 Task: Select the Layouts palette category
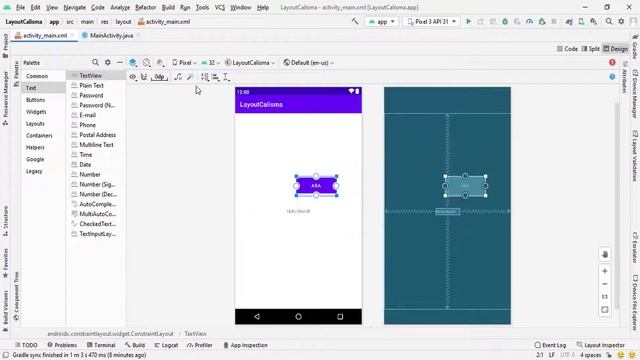(x=35, y=123)
